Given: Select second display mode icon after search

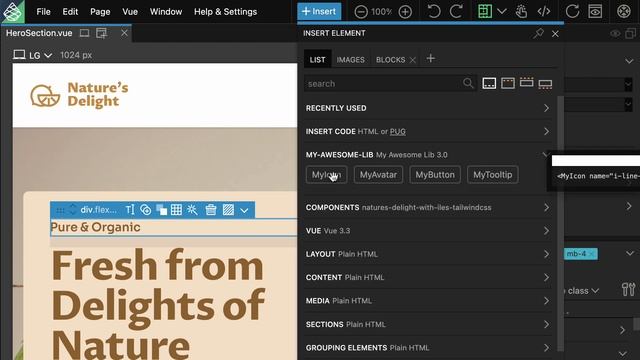Looking at the screenshot, I should (508, 83).
